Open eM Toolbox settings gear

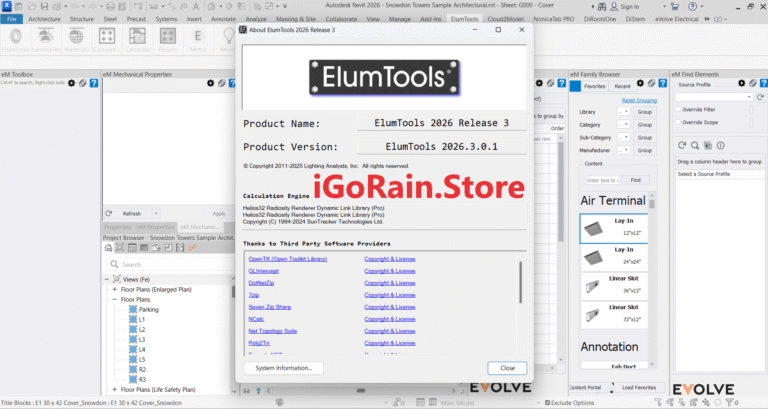[72, 83]
